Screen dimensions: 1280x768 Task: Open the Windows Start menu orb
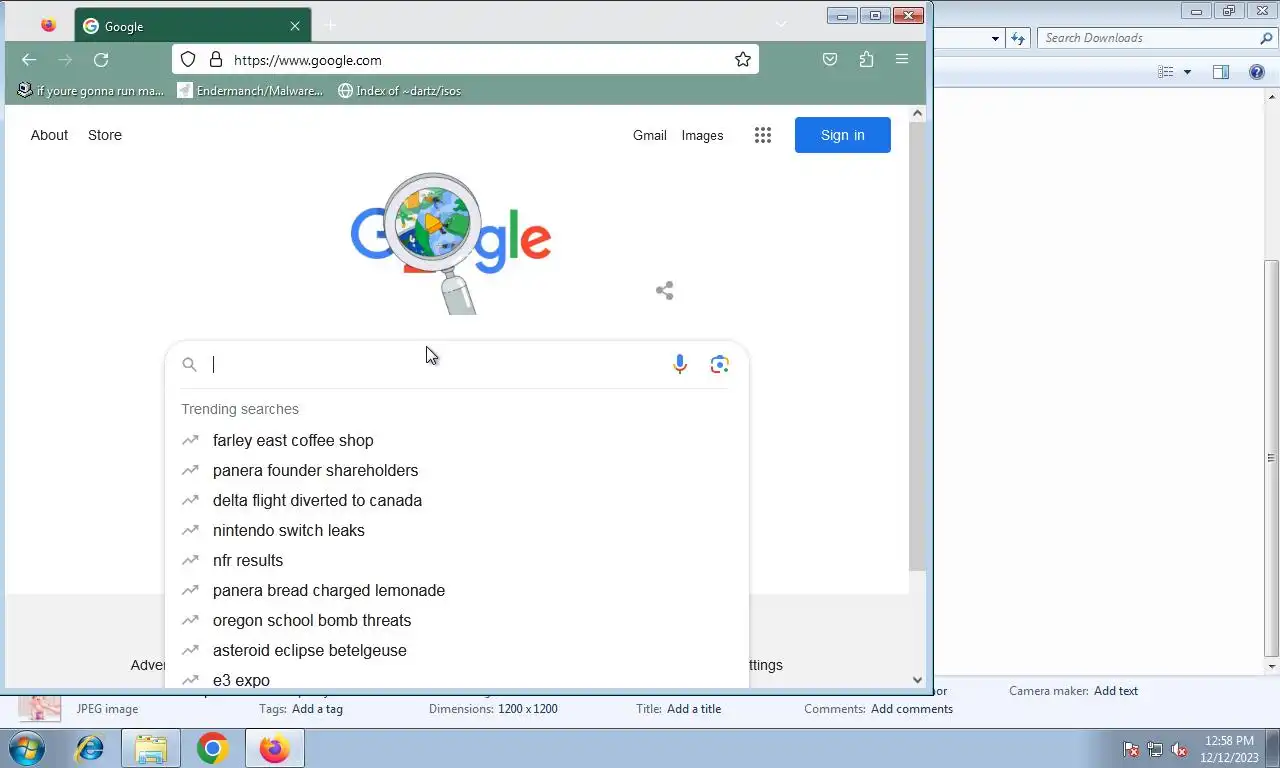[x=27, y=749]
